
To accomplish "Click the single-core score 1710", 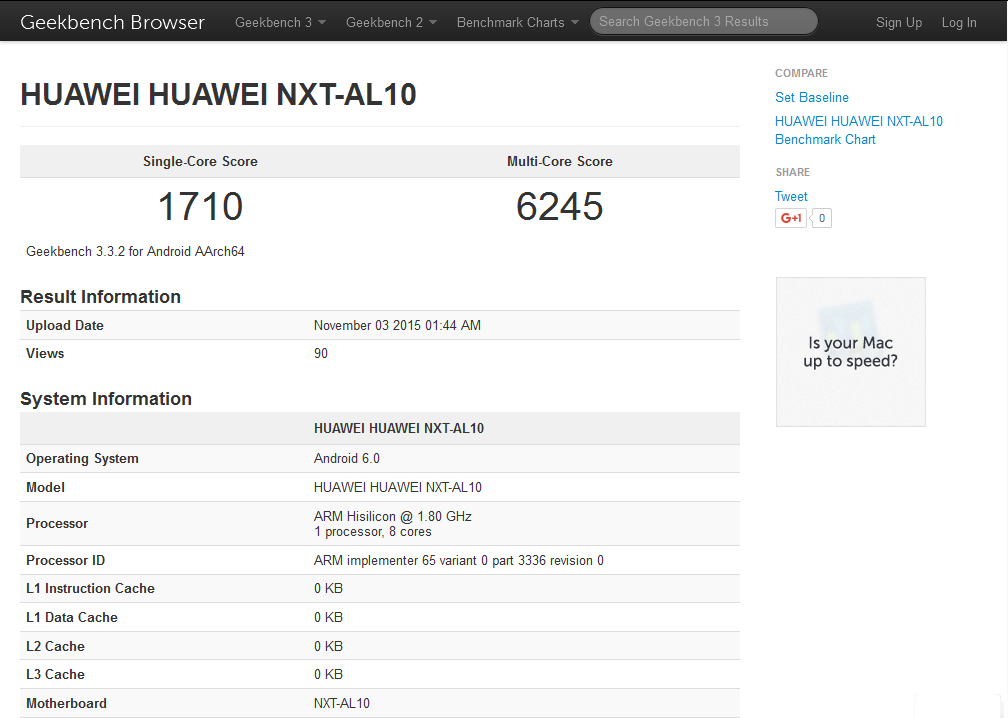I will point(200,207).
